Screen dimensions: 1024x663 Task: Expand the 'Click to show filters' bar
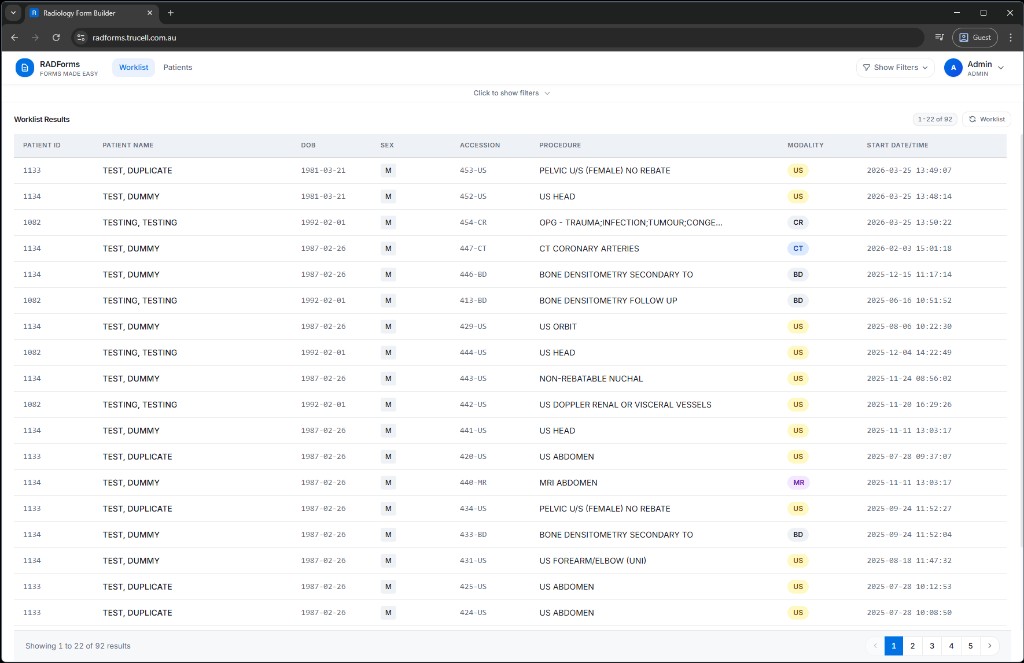[x=511, y=93]
